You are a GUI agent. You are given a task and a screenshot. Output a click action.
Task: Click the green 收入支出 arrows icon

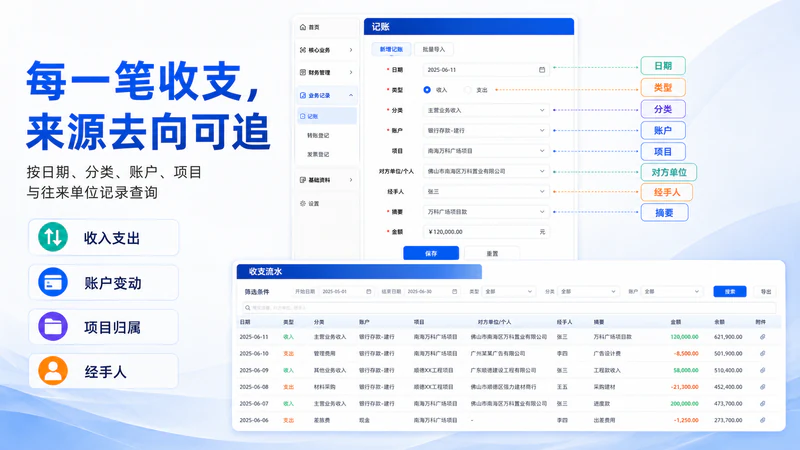pos(53,237)
